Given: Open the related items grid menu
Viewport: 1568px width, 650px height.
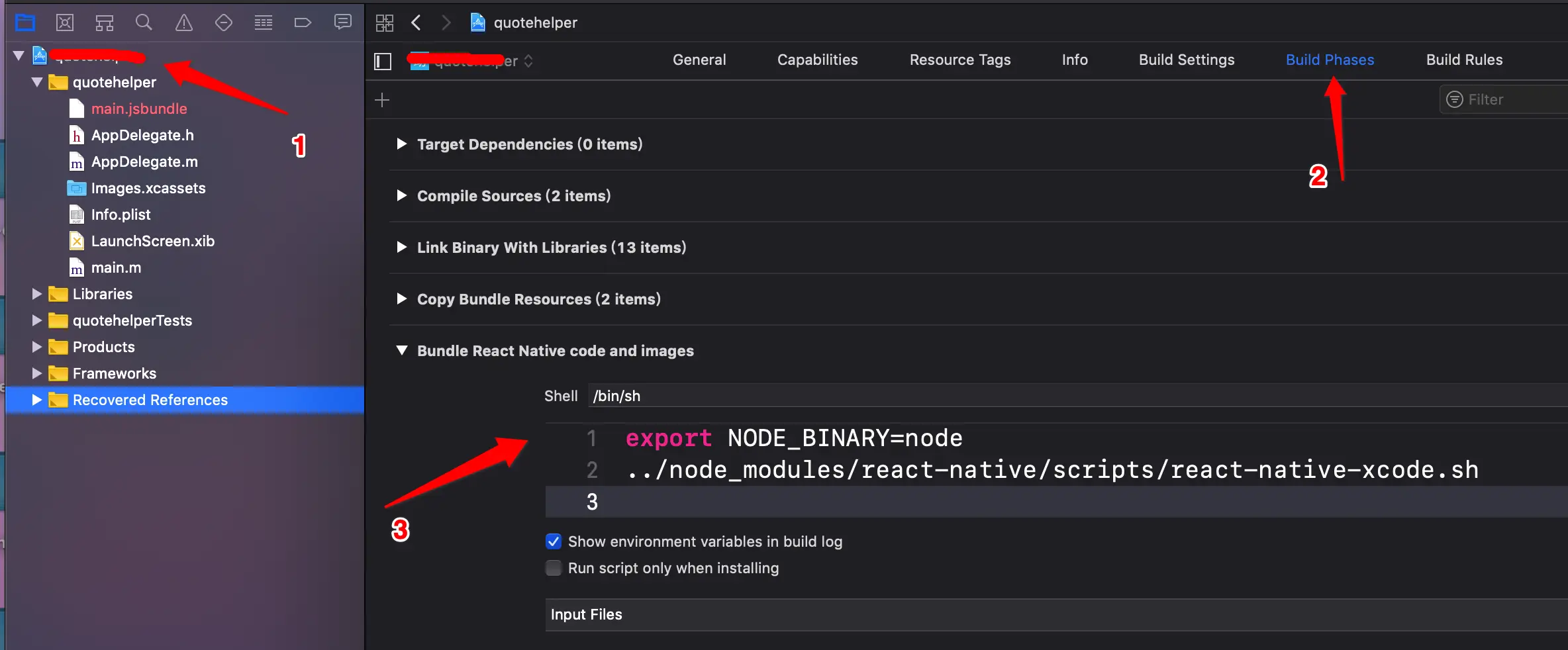Looking at the screenshot, I should pyautogui.click(x=385, y=23).
